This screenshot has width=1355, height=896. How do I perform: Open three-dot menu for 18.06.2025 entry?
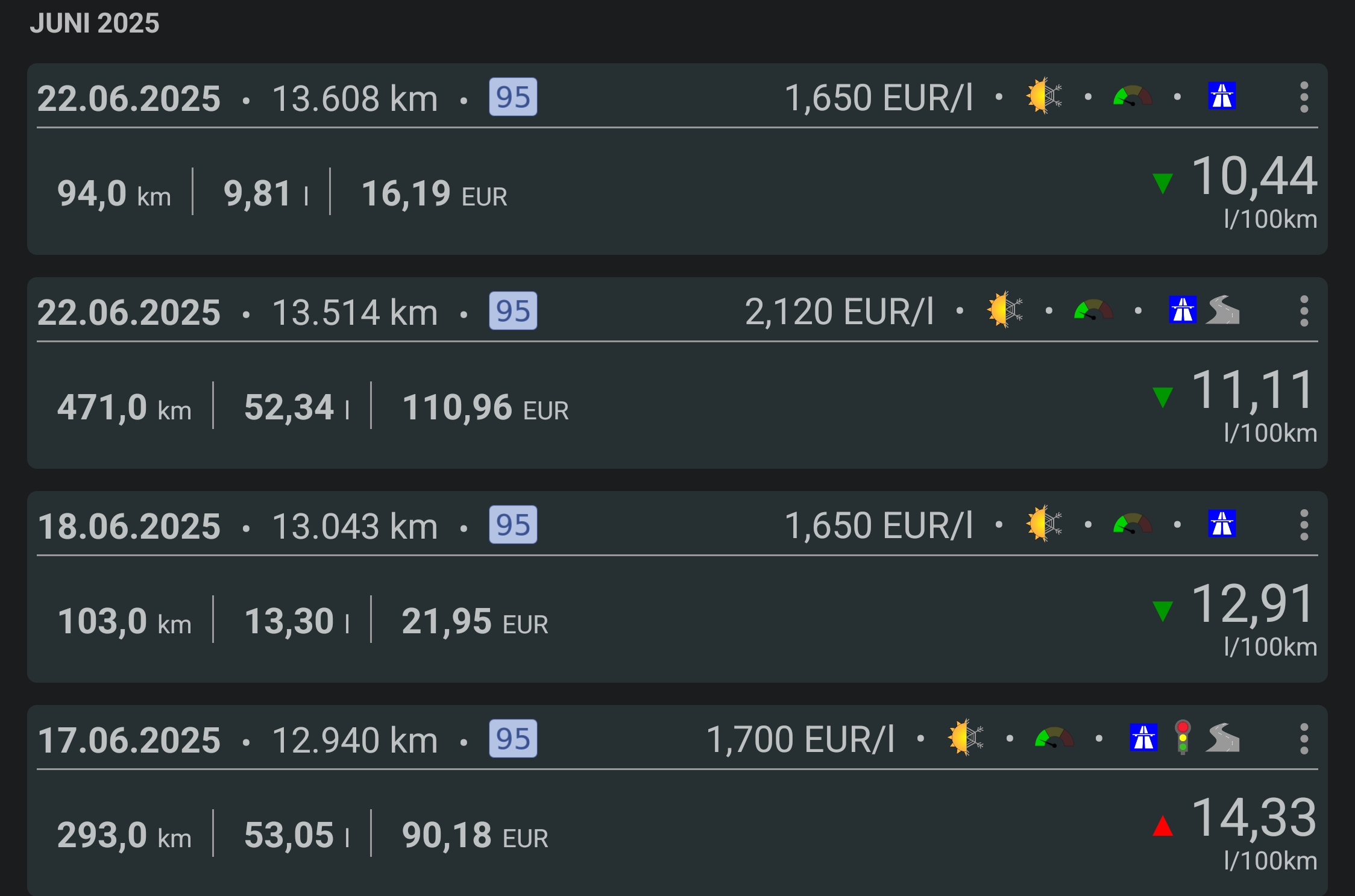(1304, 525)
